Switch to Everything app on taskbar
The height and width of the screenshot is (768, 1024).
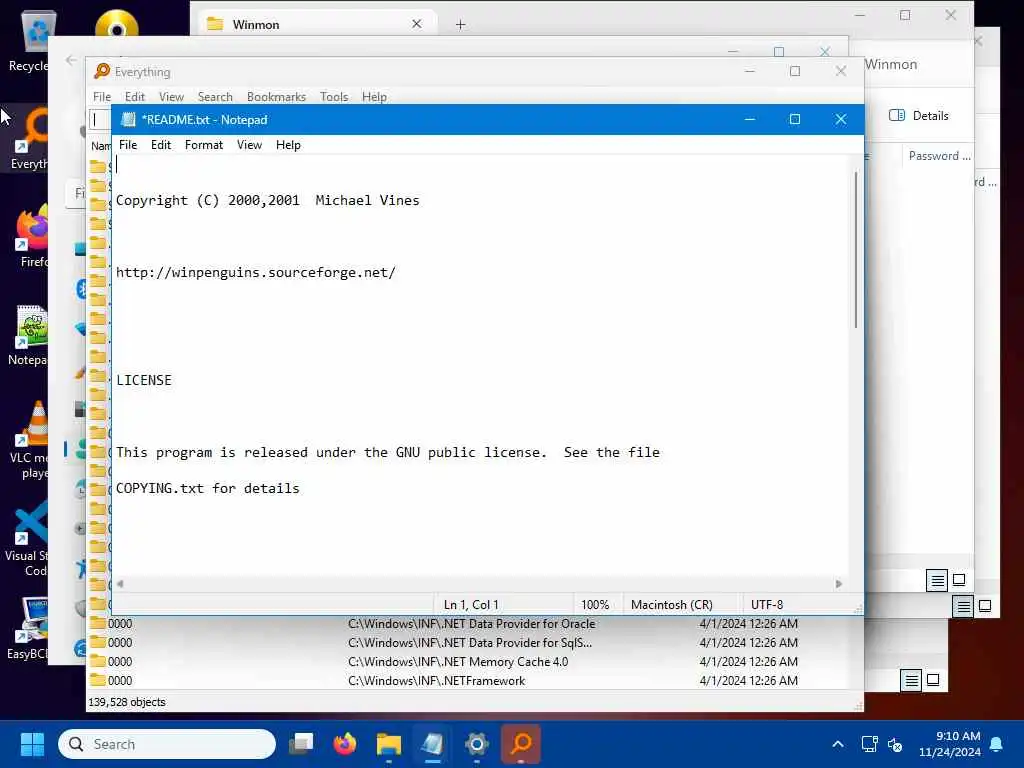(520, 744)
